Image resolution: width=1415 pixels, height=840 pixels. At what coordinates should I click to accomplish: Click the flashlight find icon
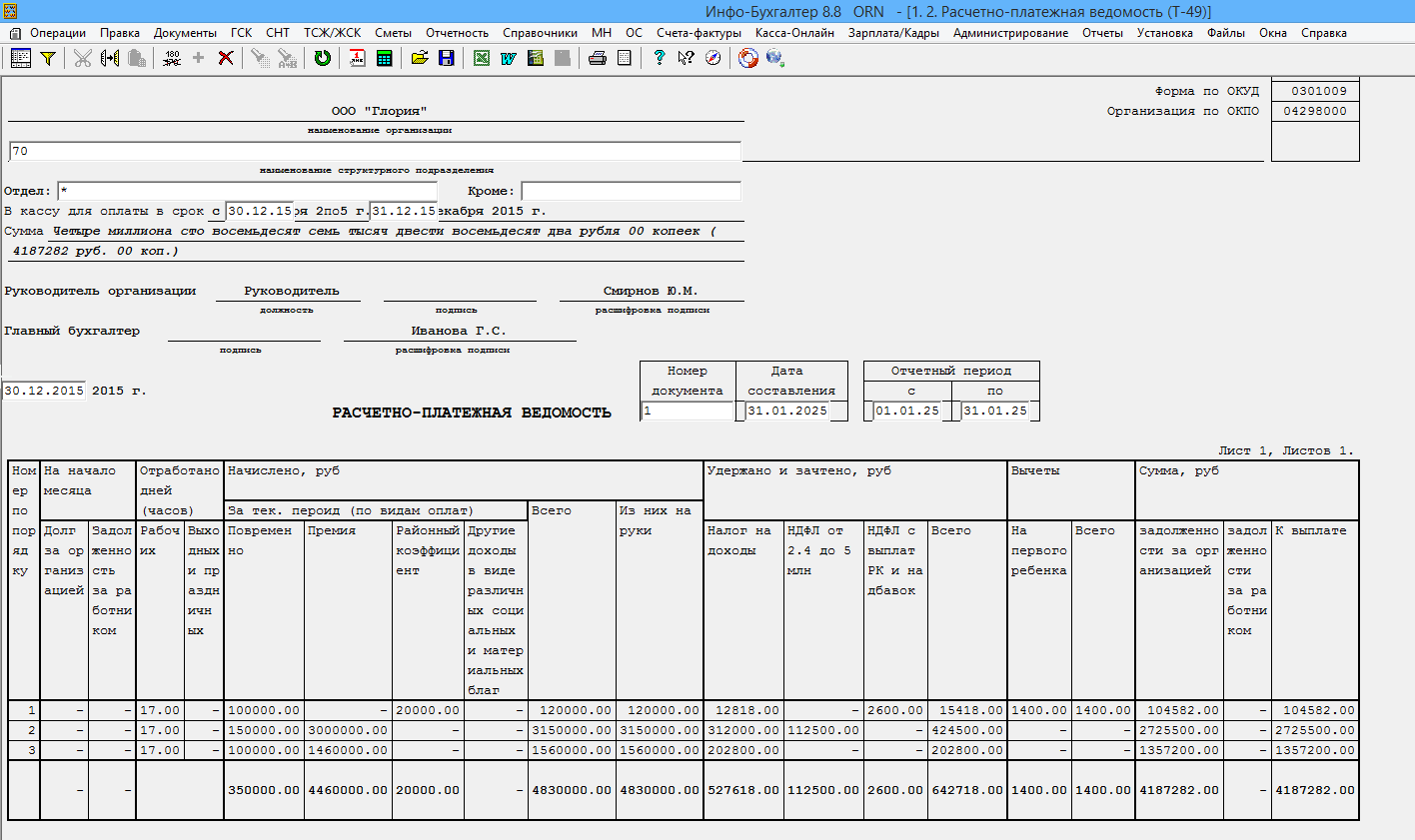pos(260,58)
